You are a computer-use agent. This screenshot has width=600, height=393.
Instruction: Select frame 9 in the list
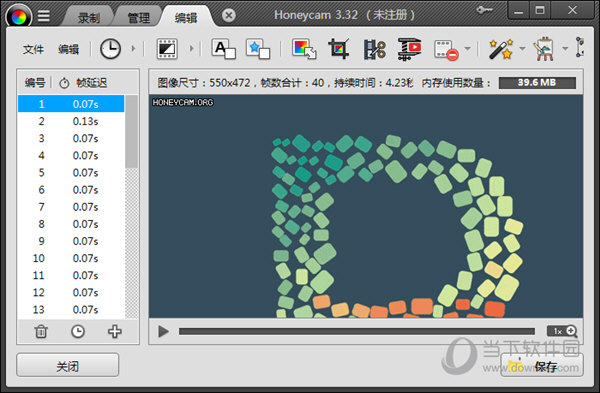point(71,241)
